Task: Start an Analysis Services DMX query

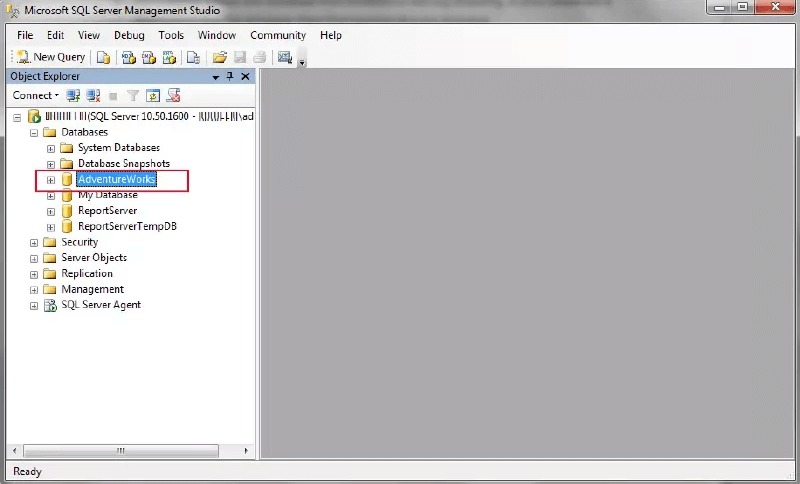Action: [148, 58]
